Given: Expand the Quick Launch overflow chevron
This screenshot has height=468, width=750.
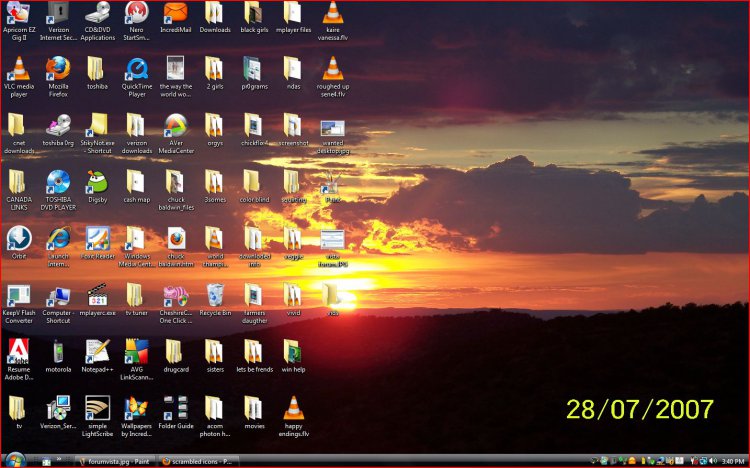Looking at the screenshot, I should (59, 459).
